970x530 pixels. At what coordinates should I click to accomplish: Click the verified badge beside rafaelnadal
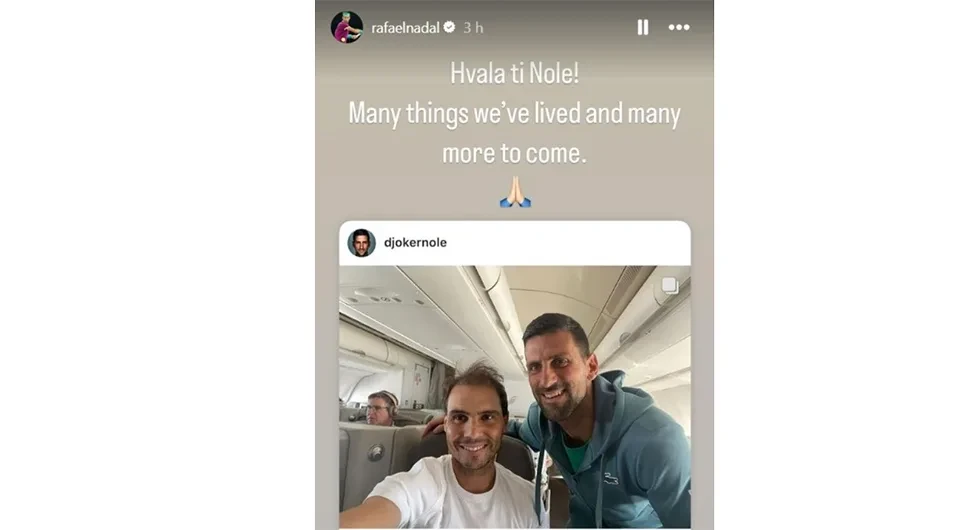(450, 27)
